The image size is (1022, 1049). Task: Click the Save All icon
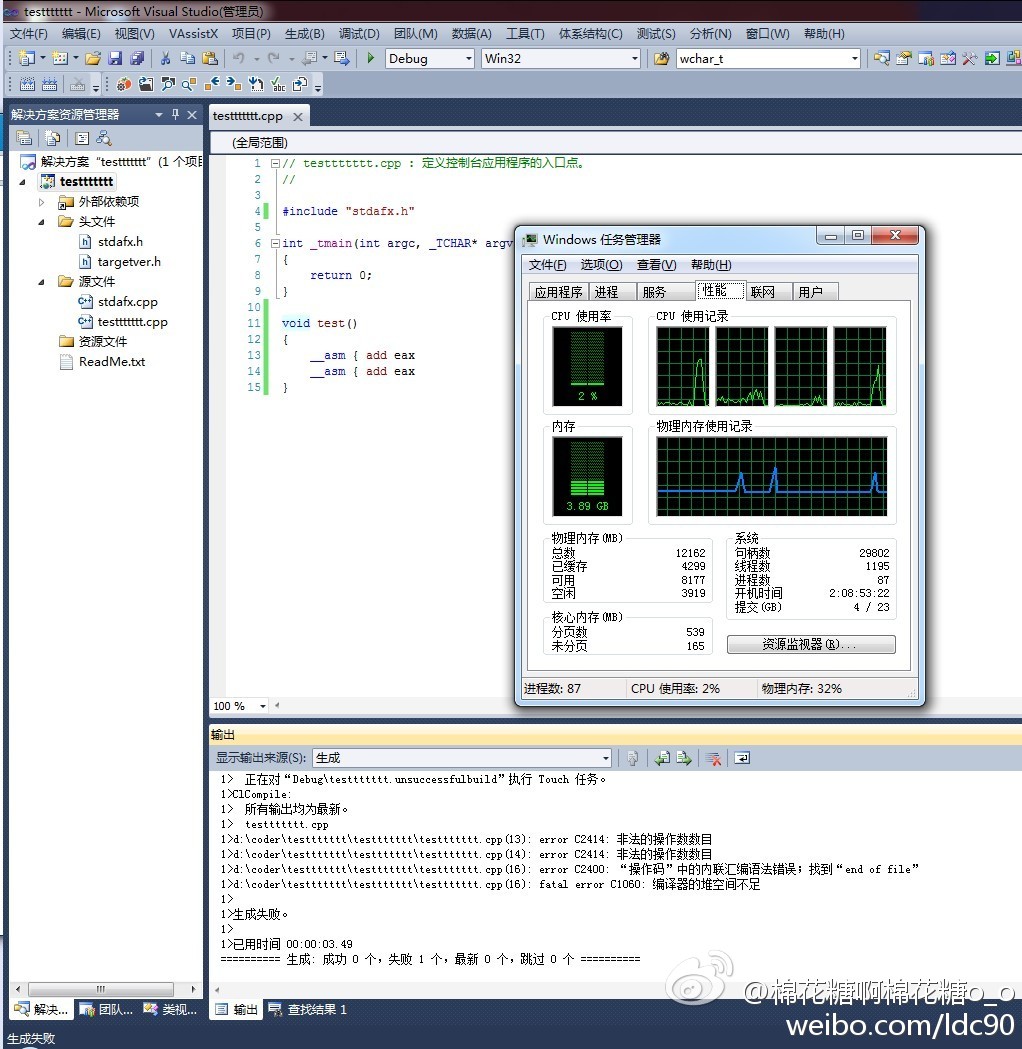coord(137,58)
